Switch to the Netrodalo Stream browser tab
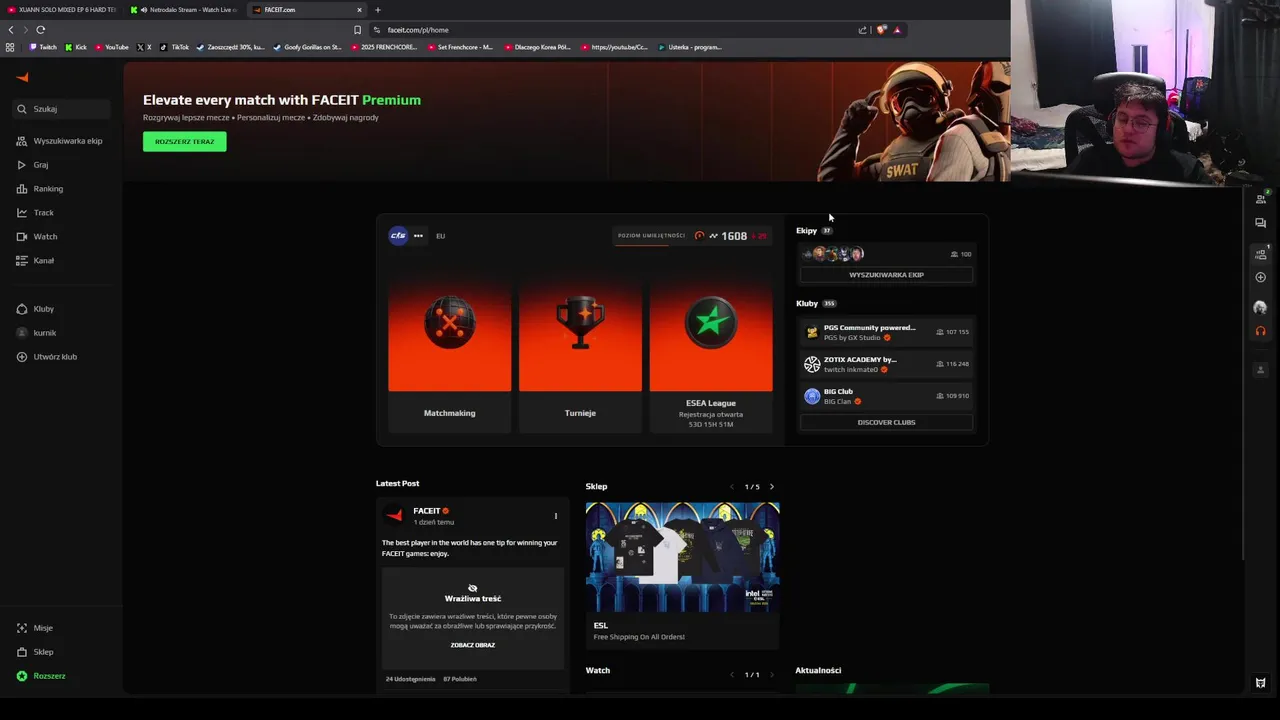The width and height of the screenshot is (1280, 720). (x=185, y=10)
